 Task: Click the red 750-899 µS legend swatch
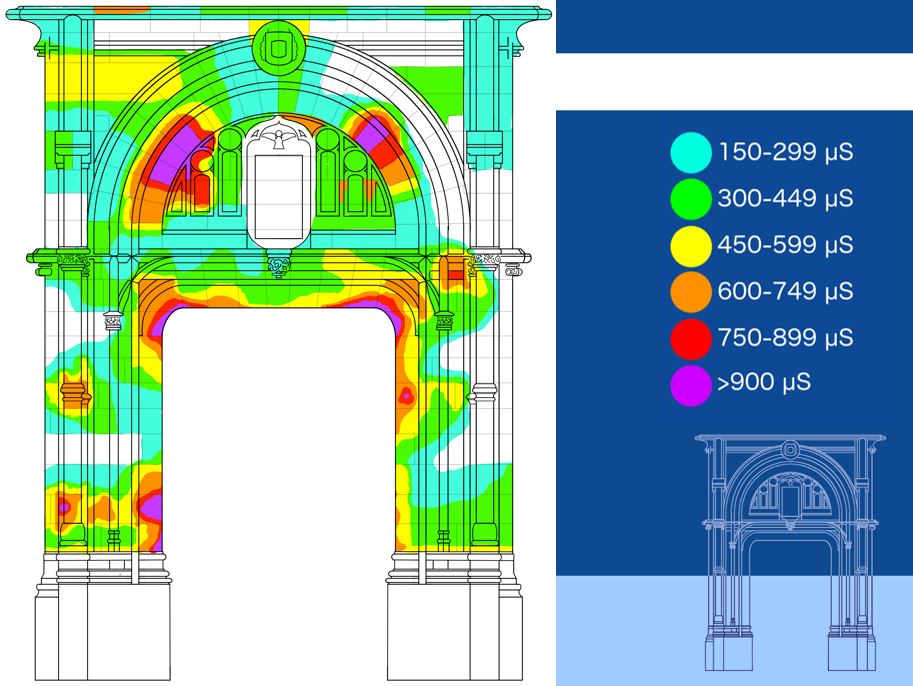click(x=691, y=338)
